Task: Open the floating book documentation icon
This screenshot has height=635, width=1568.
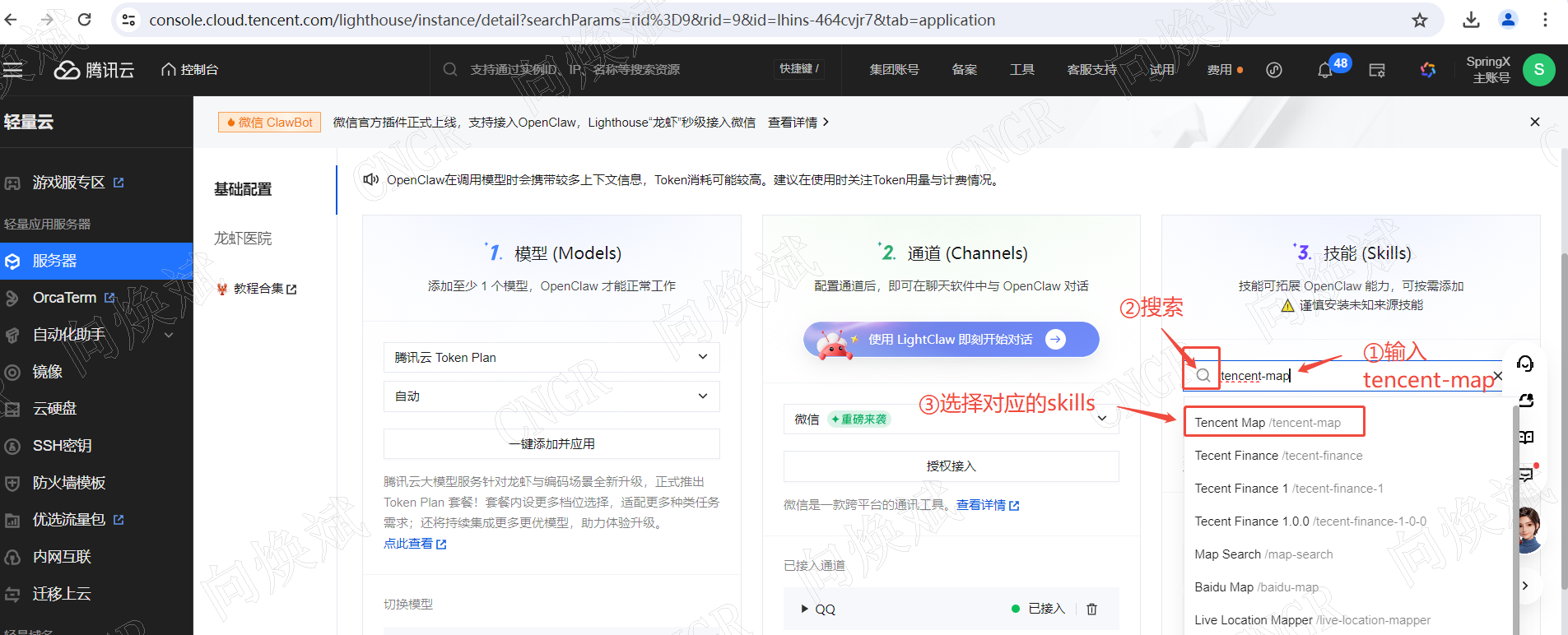Action: (x=1525, y=437)
